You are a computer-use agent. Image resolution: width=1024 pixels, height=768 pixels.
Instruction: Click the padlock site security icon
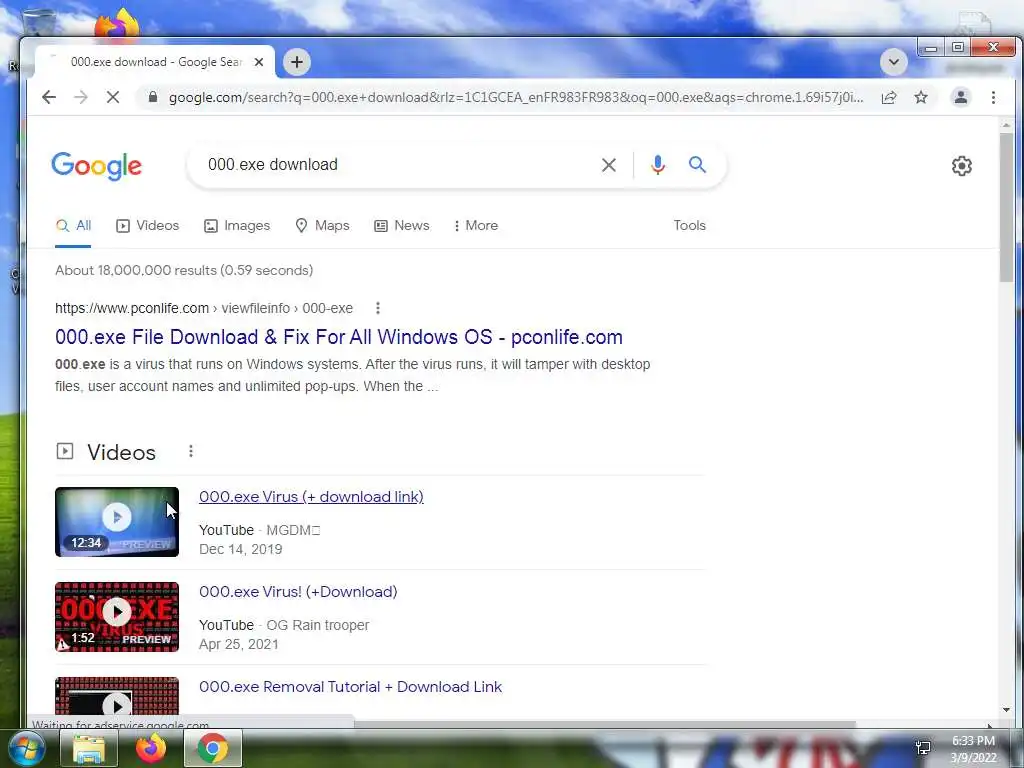[153, 97]
